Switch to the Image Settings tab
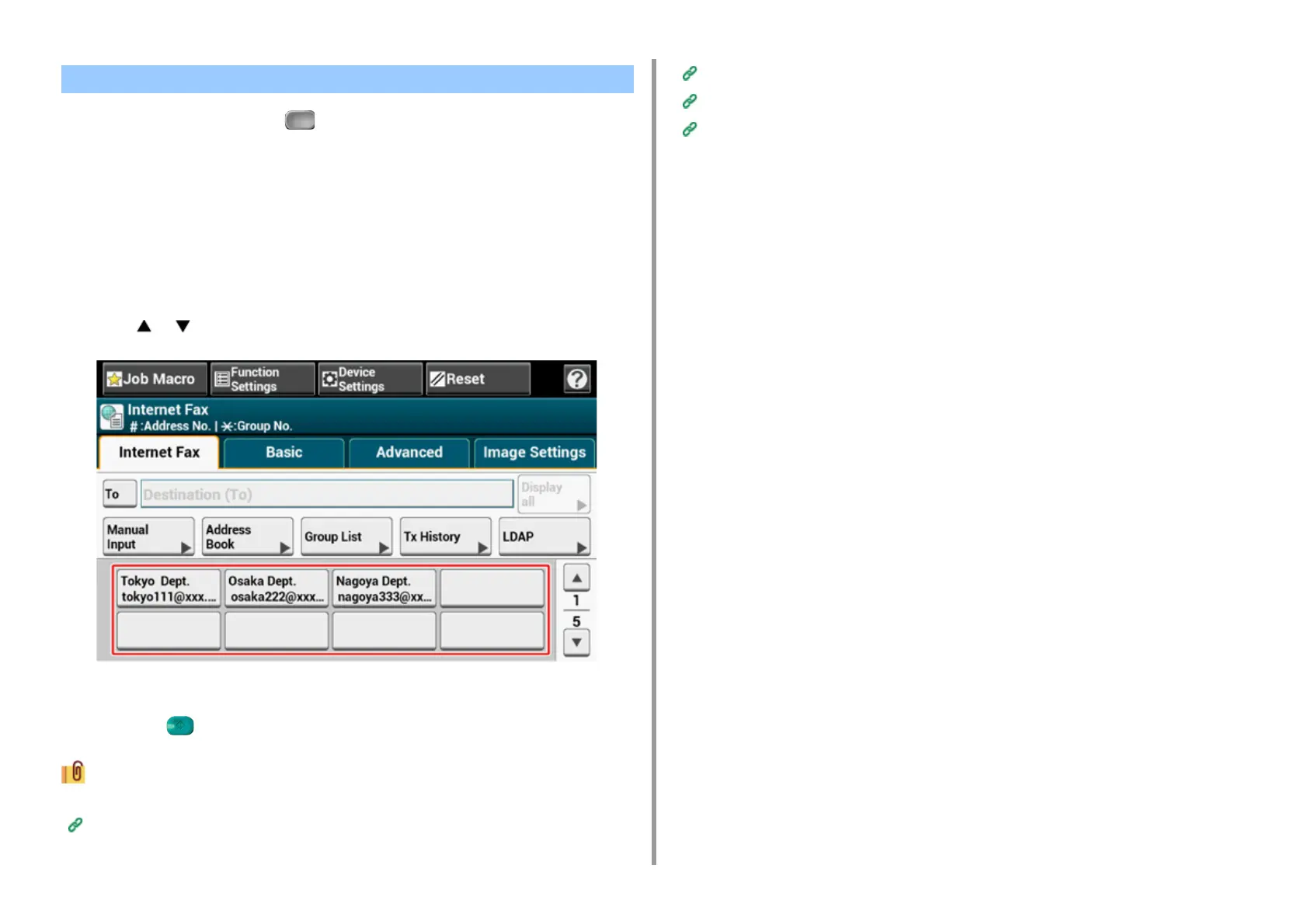The image size is (1308, 924). [x=534, y=453]
